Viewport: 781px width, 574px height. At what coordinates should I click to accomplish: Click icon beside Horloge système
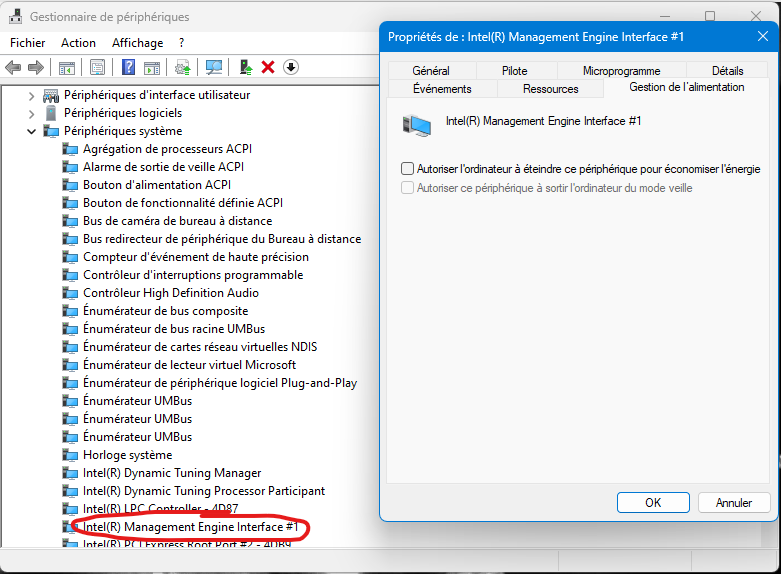(70, 455)
